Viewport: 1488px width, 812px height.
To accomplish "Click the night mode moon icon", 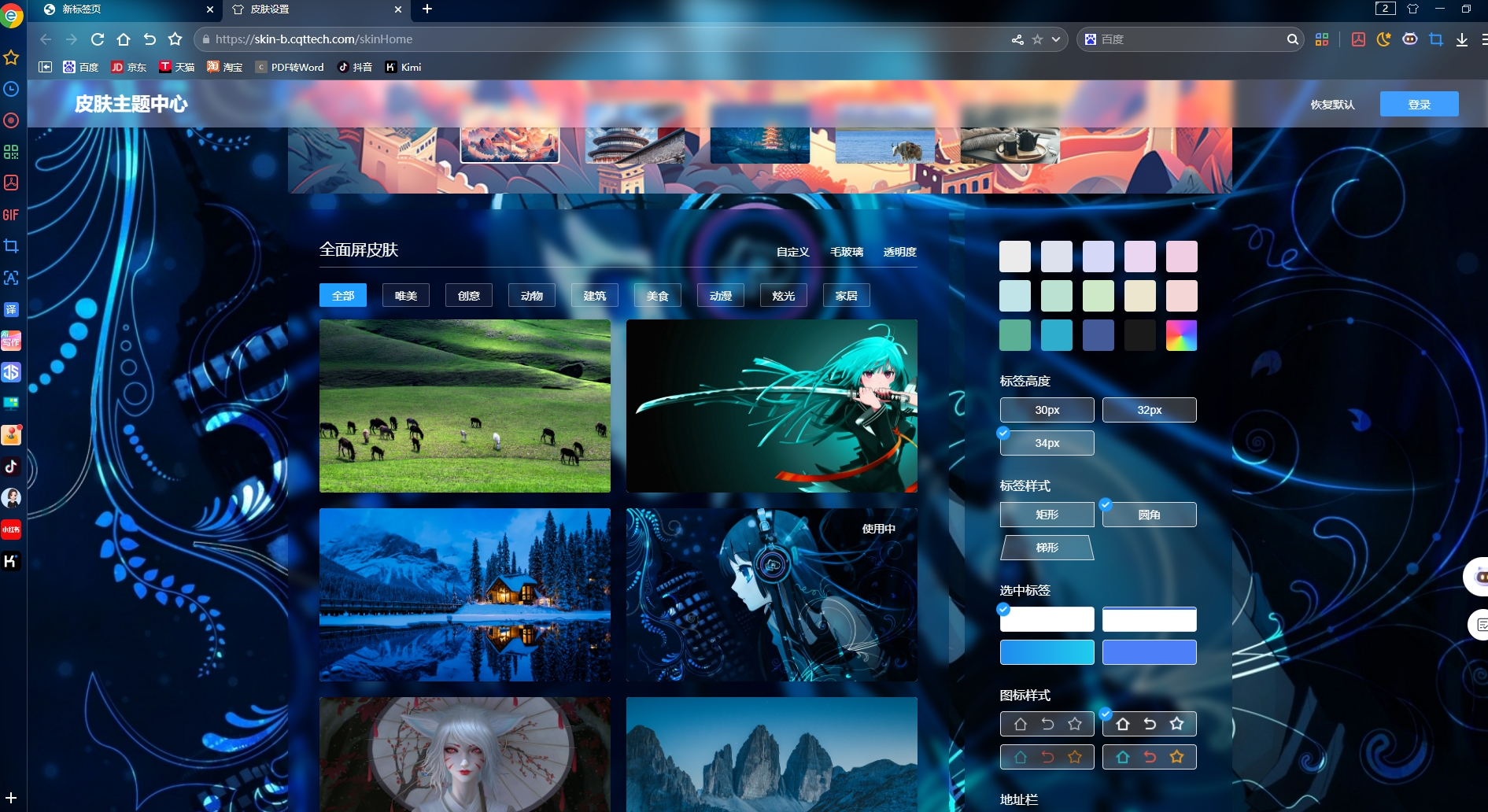I will click(x=1383, y=39).
